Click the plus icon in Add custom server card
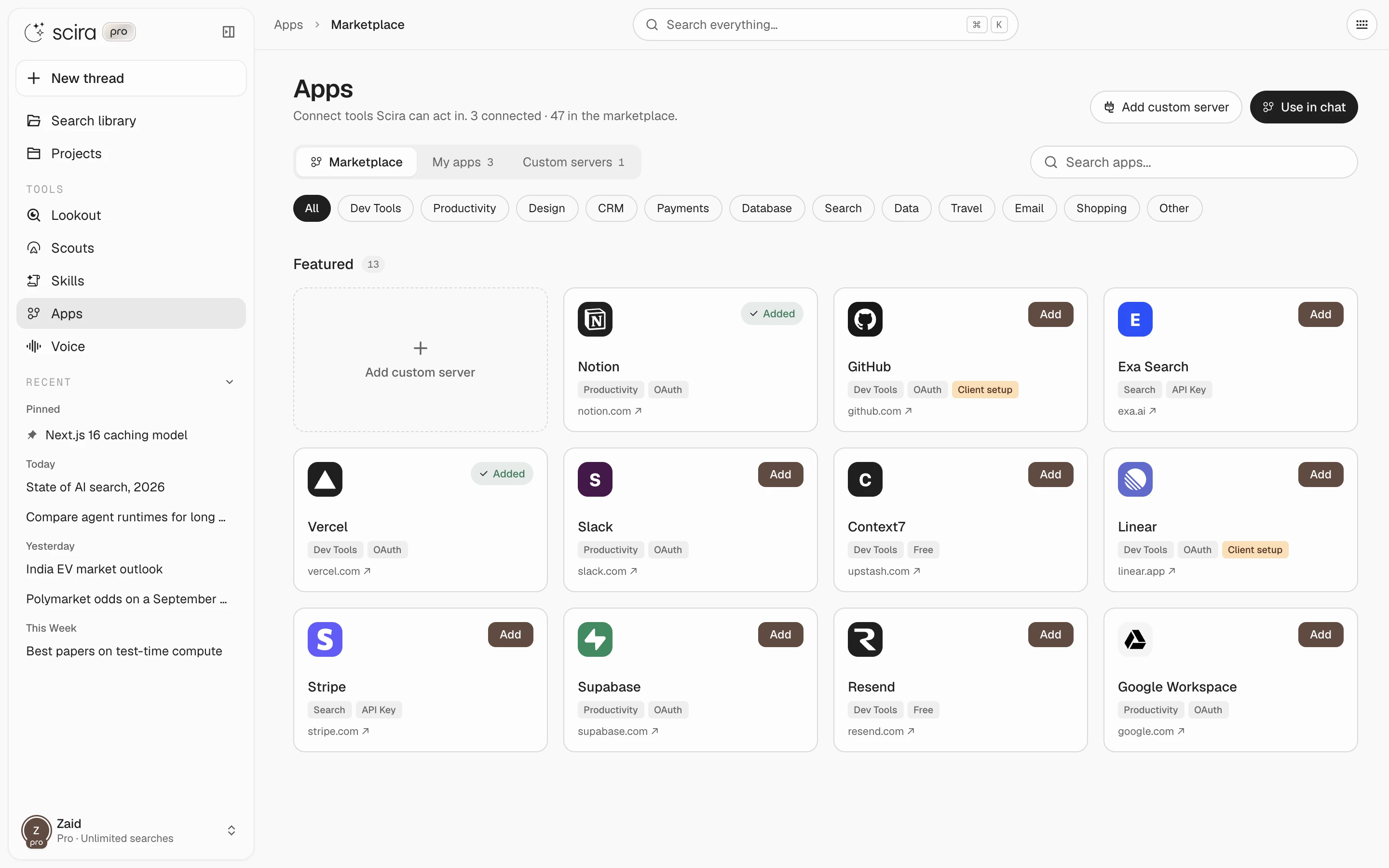 (x=420, y=348)
